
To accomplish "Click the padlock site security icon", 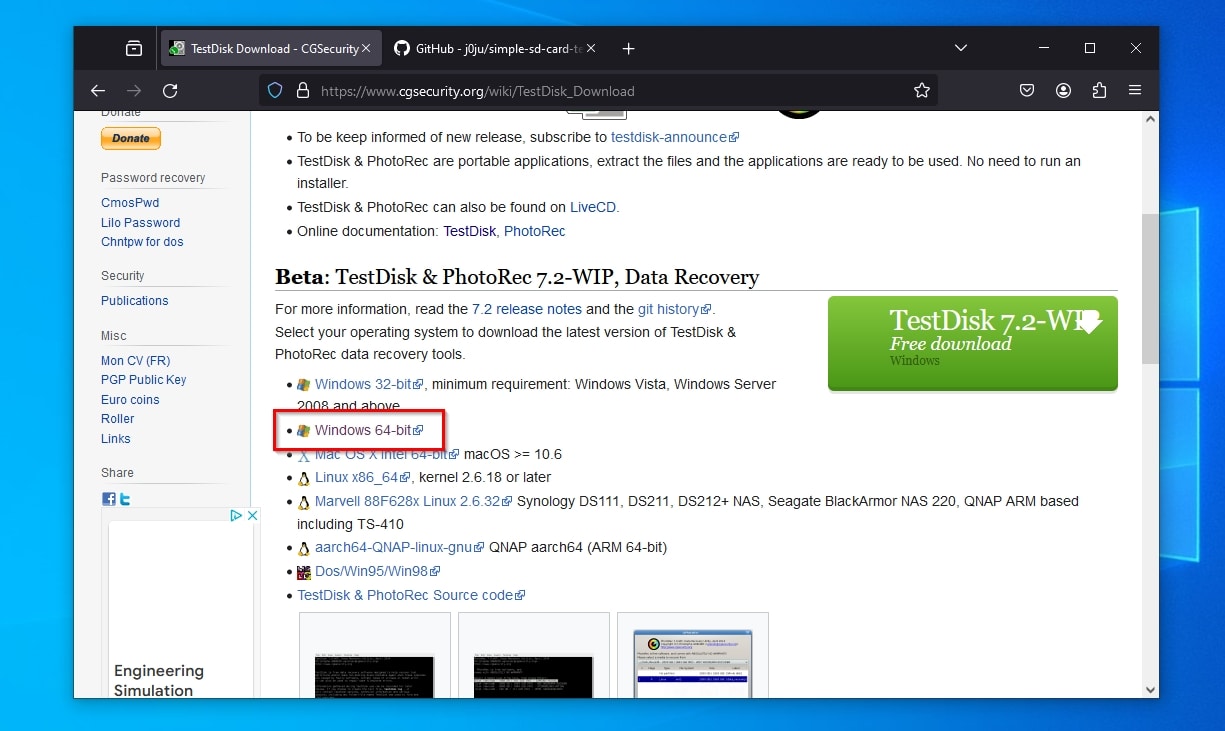I will click(303, 91).
